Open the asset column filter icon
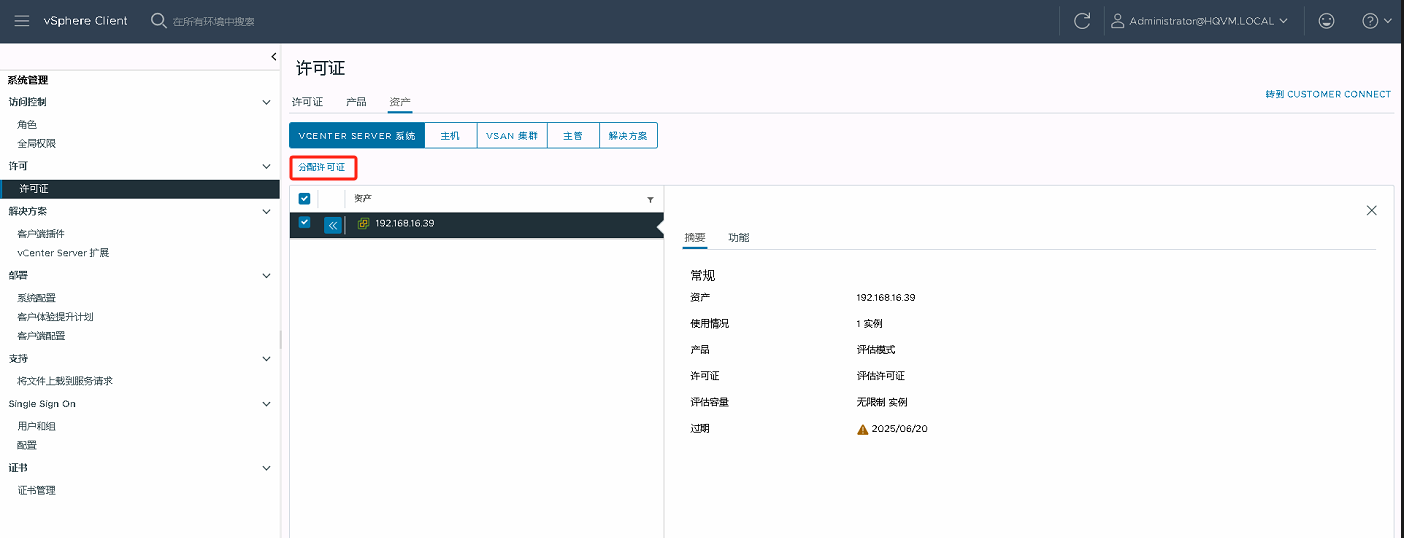The image size is (1404, 538). click(x=650, y=199)
